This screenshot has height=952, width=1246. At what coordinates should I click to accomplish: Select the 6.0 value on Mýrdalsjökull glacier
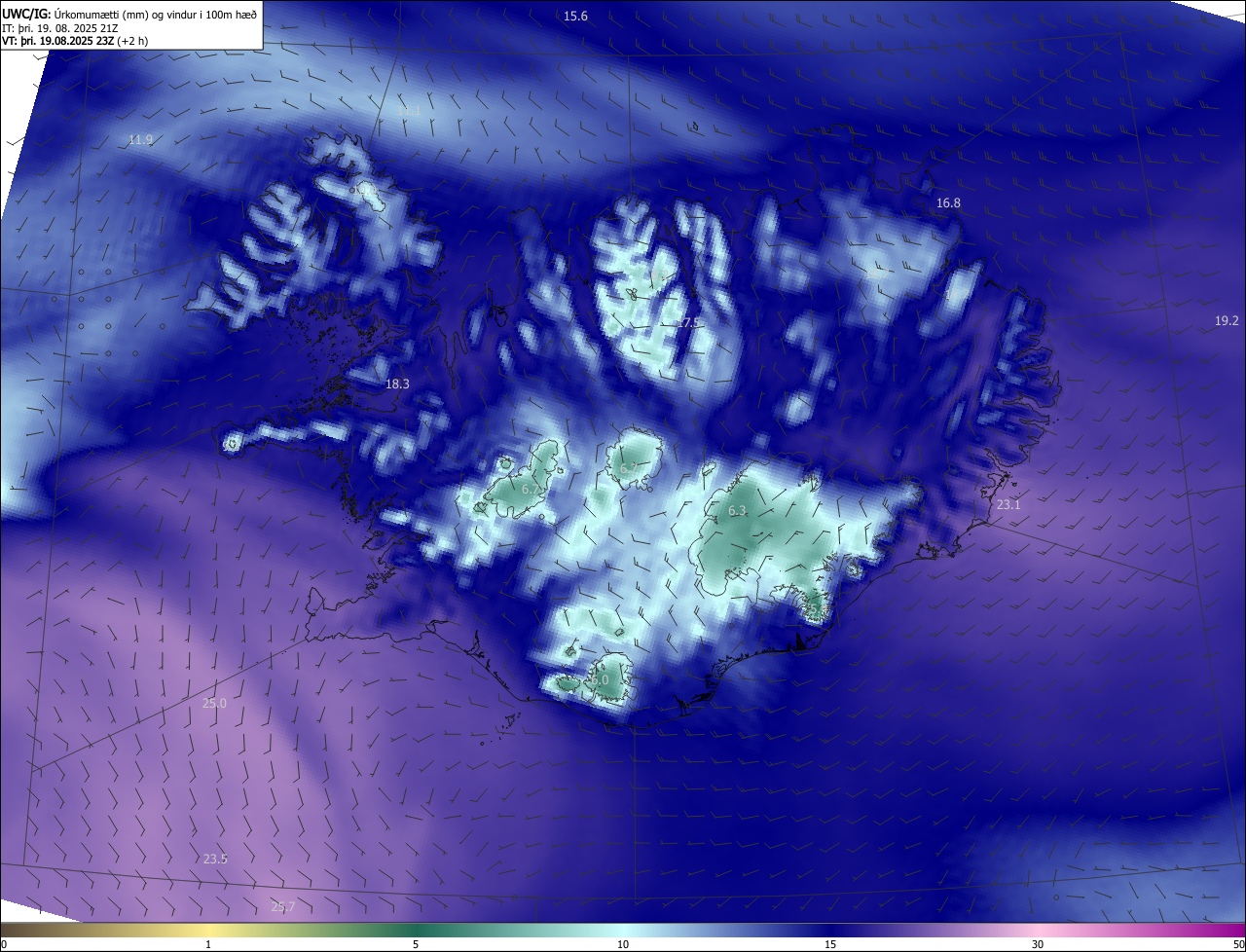click(599, 680)
